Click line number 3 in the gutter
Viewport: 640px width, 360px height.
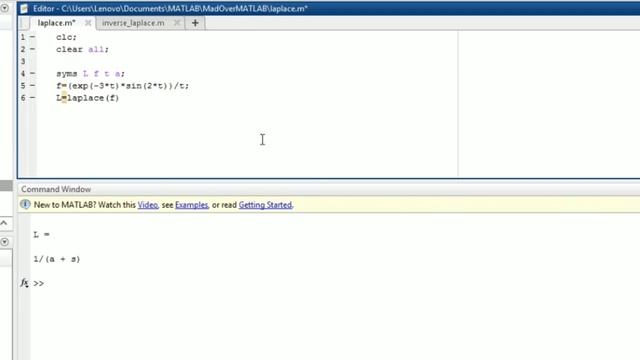pos(23,62)
